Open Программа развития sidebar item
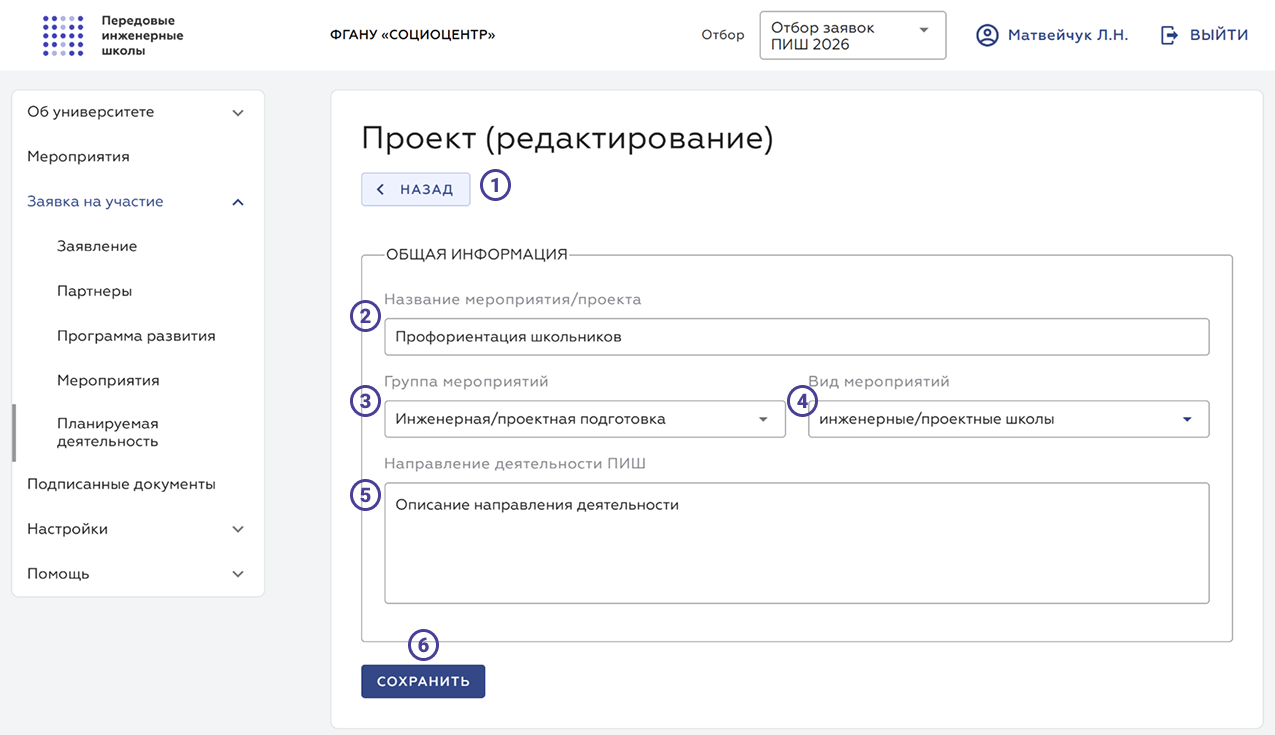 click(136, 336)
